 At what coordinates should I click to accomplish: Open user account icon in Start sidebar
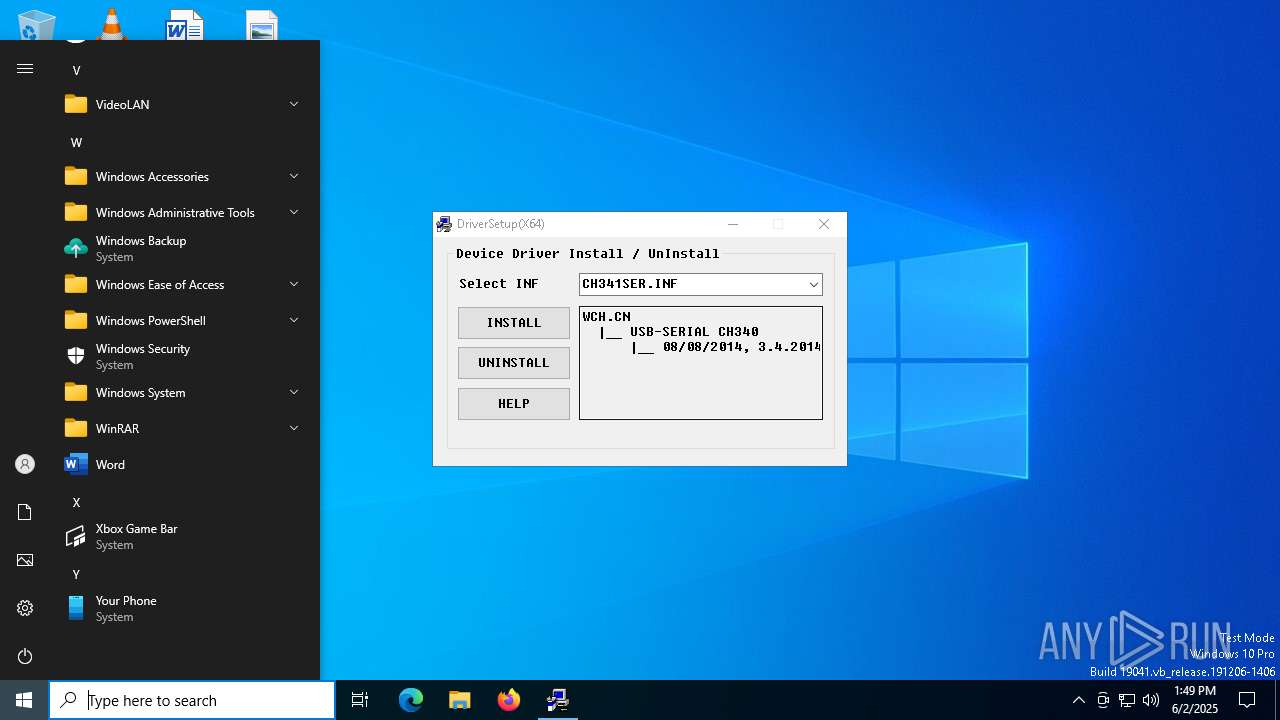pyautogui.click(x=25, y=464)
